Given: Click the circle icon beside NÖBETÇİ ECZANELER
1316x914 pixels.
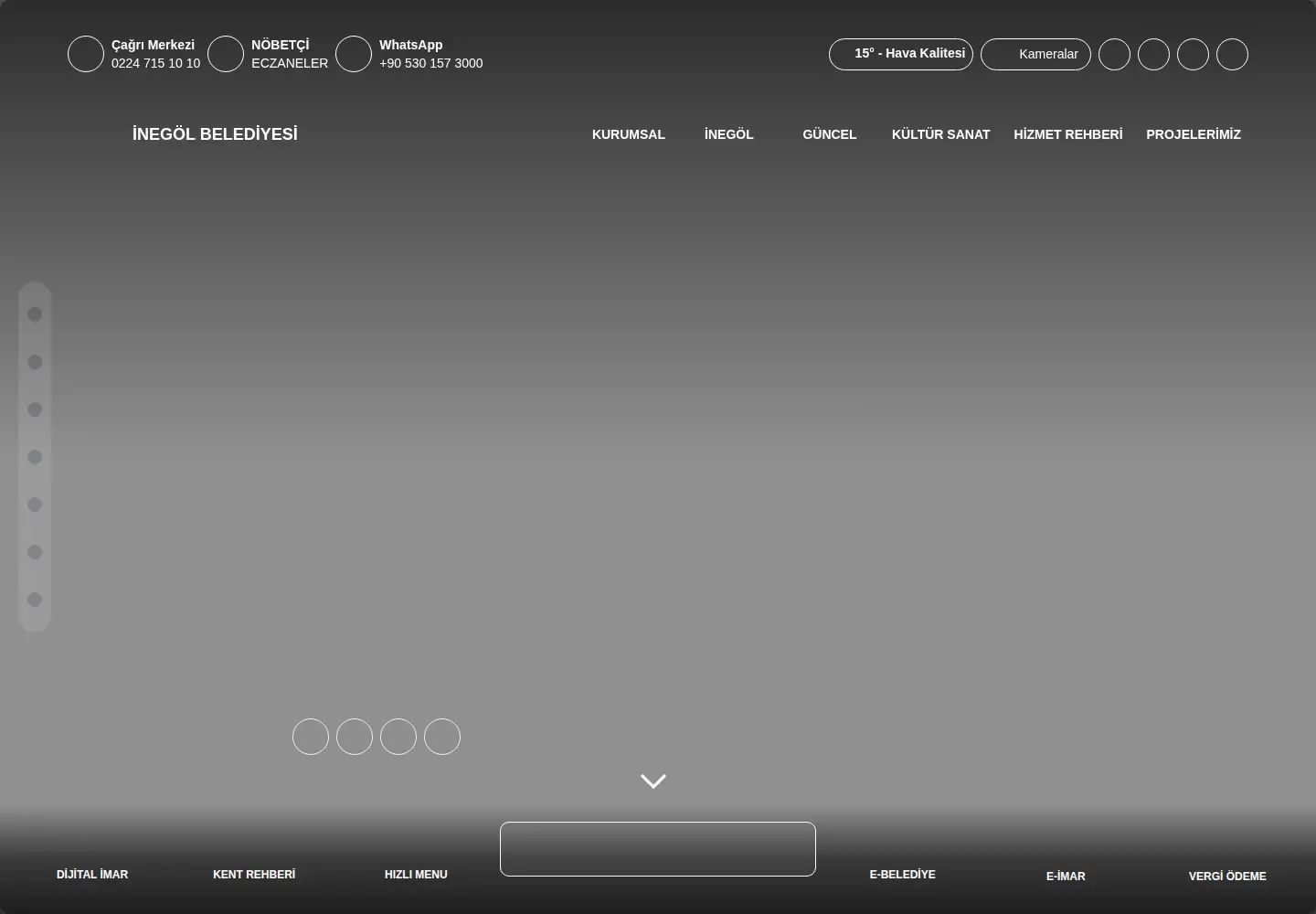Looking at the screenshot, I should click(x=226, y=54).
